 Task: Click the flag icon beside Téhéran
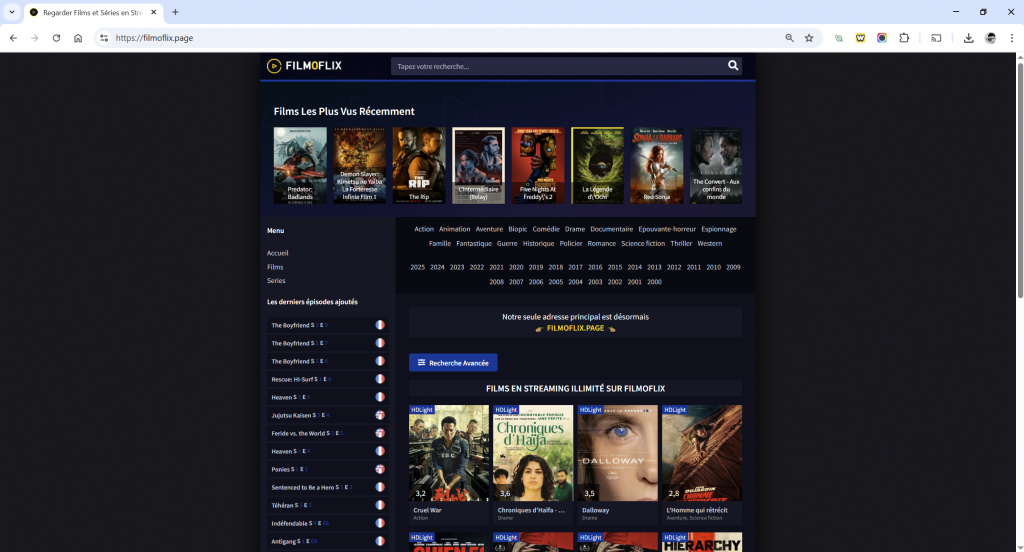coord(379,505)
